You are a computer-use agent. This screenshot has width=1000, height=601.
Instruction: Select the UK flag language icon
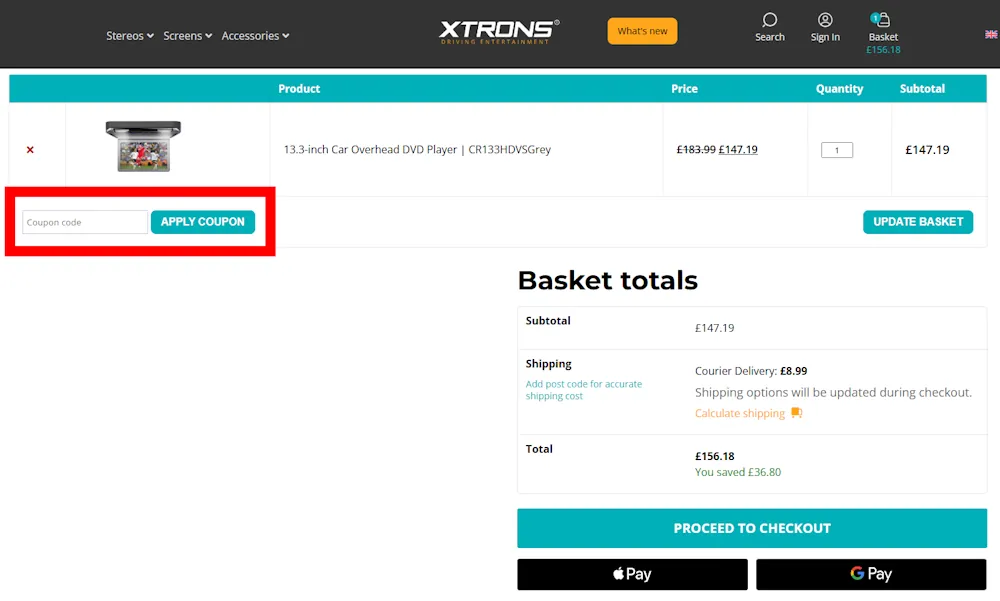point(989,33)
